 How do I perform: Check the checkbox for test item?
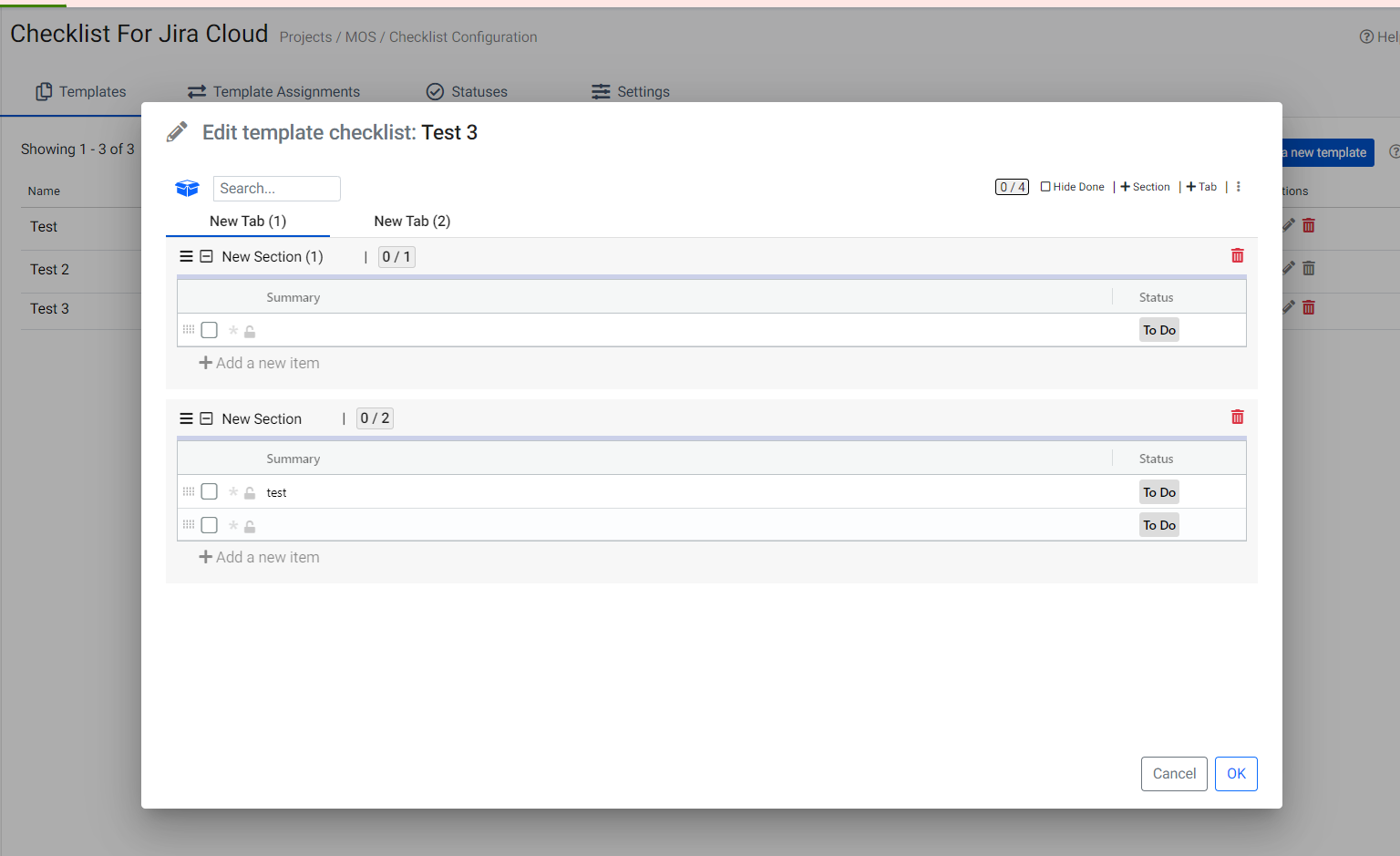(x=210, y=492)
